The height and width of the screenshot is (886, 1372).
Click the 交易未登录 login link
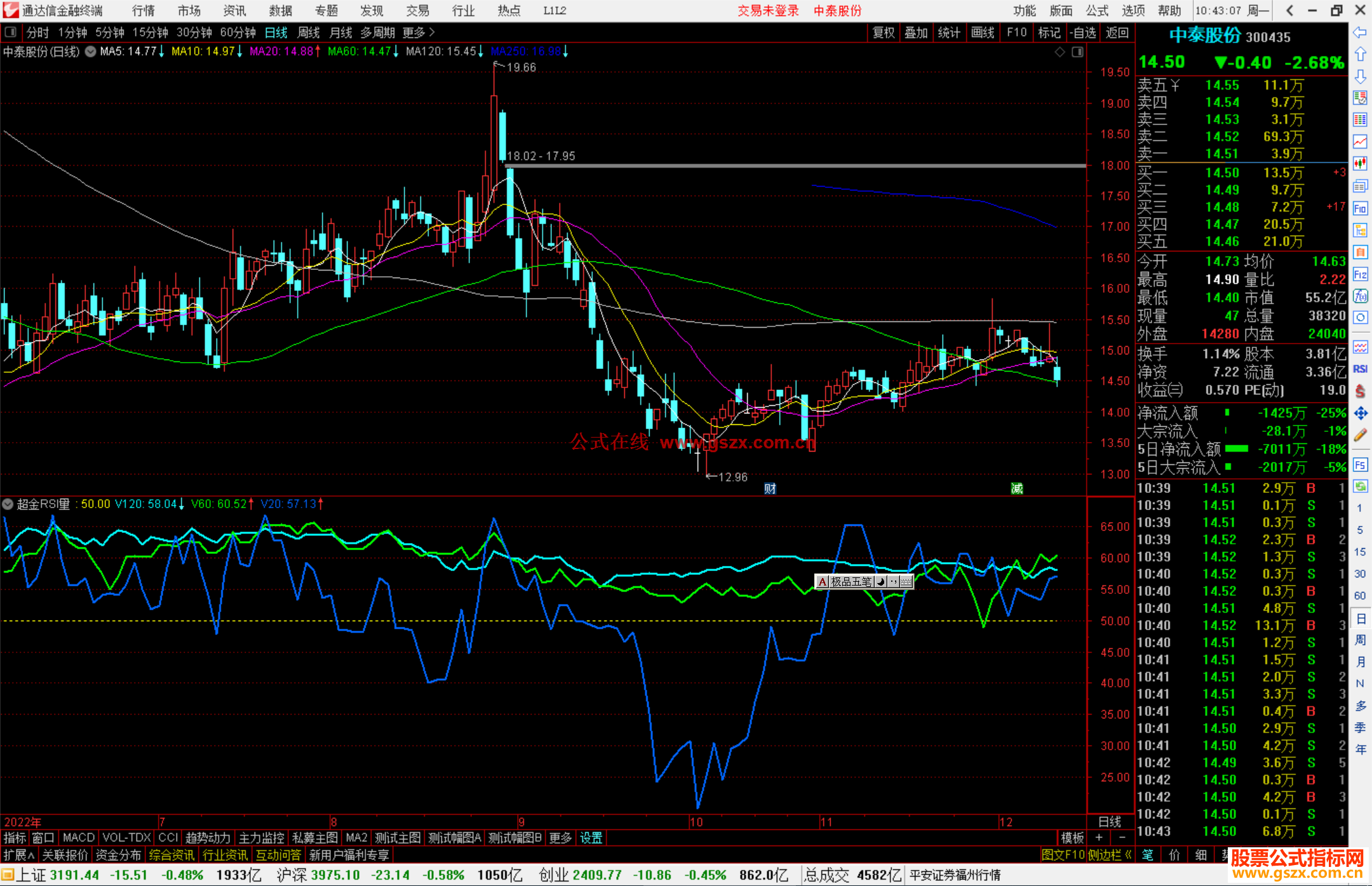767,11
